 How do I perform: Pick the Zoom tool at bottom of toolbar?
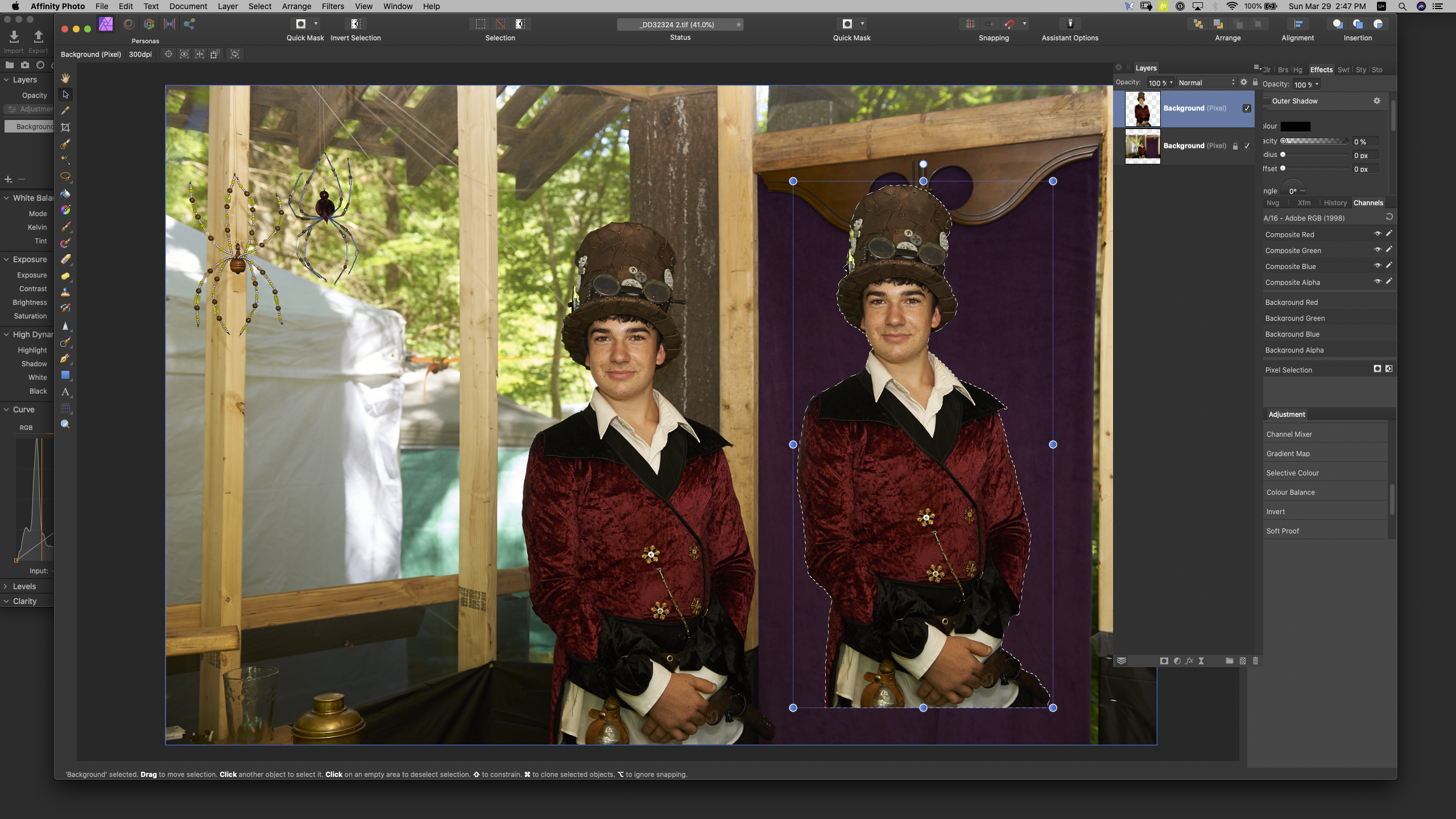pos(65,424)
